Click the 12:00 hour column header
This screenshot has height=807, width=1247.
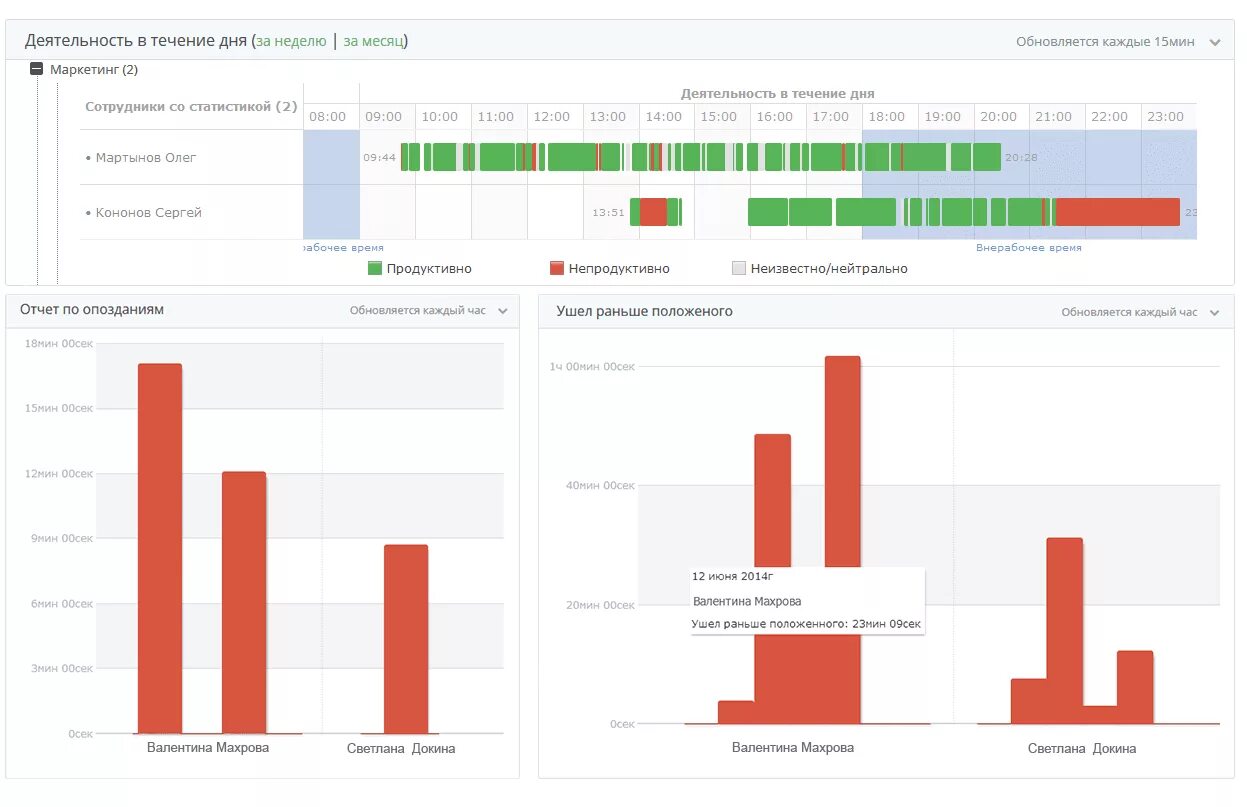point(551,117)
